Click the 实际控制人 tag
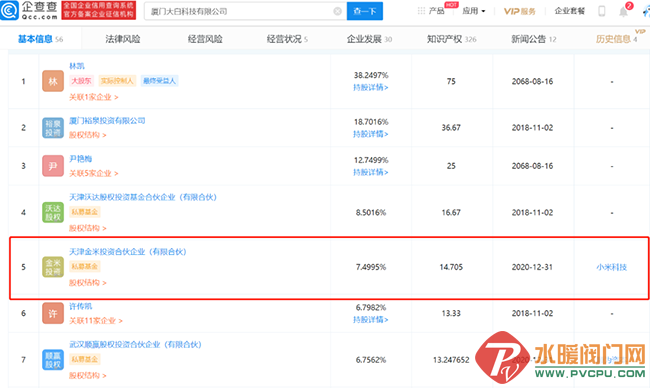The height and width of the screenshot is (388, 650). coord(117,81)
